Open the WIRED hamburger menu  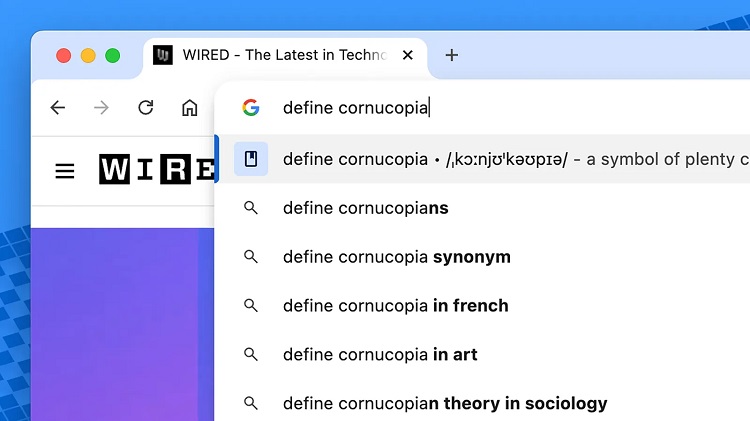[65, 171]
